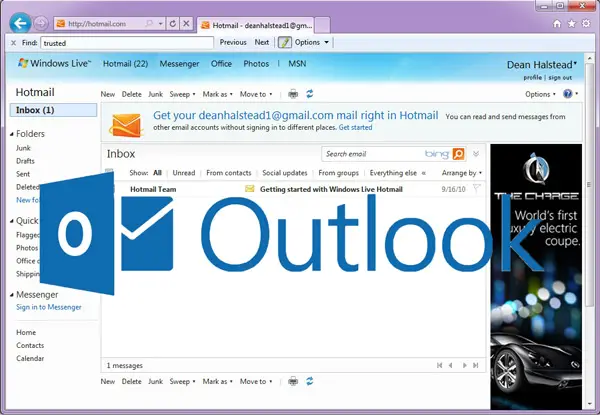Click Get started link

tap(355, 127)
